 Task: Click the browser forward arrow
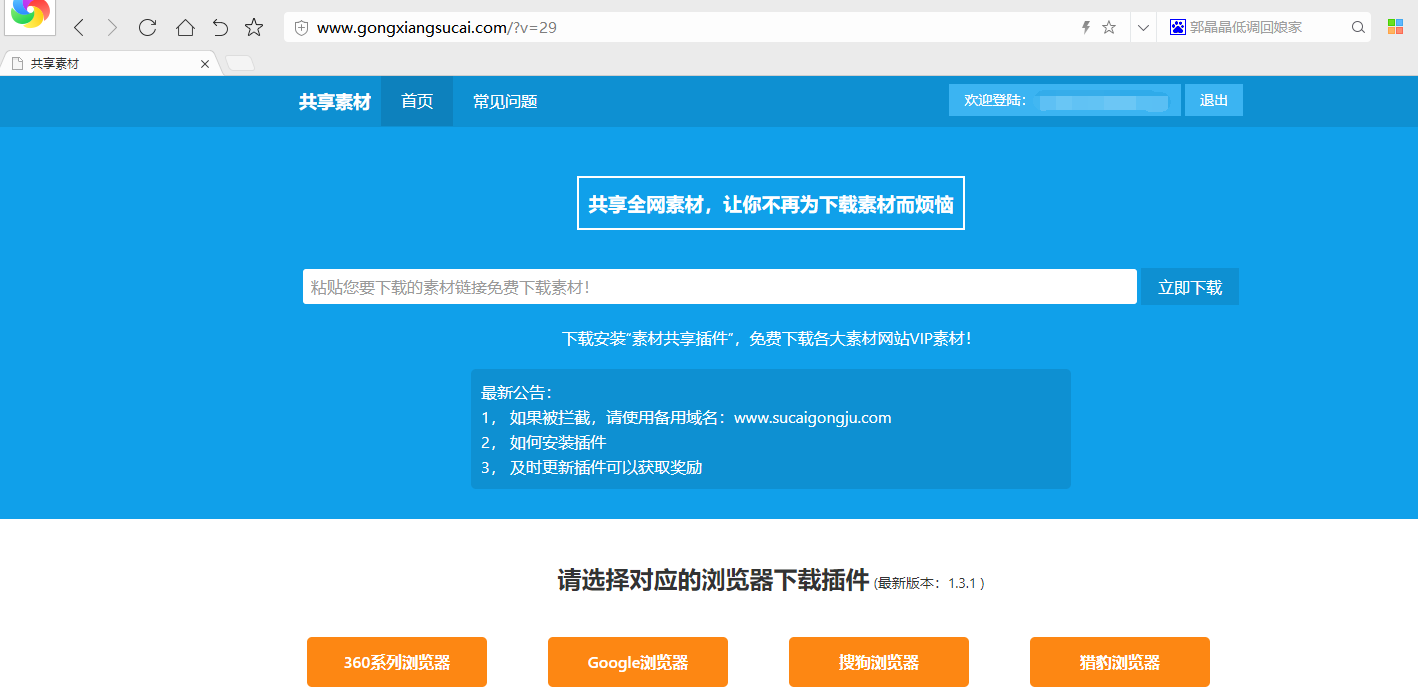112,28
